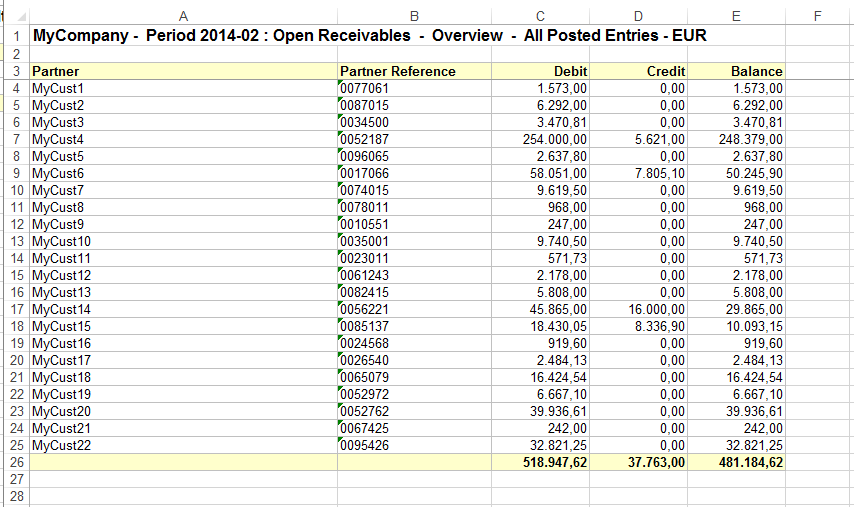This screenshot has width=854, height=507.
Task: Click the 16.000,00 credit cell
Action: (639, 309)
